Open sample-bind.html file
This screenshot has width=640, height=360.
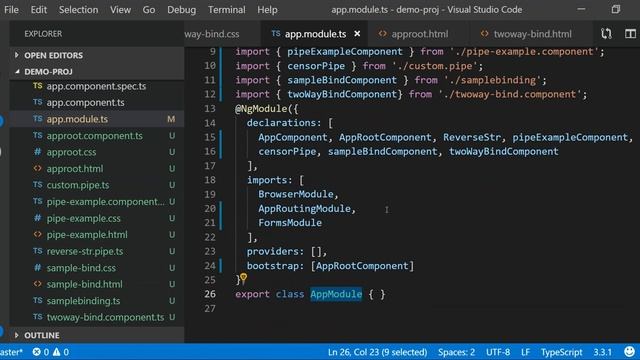click(x=84, y=284)
